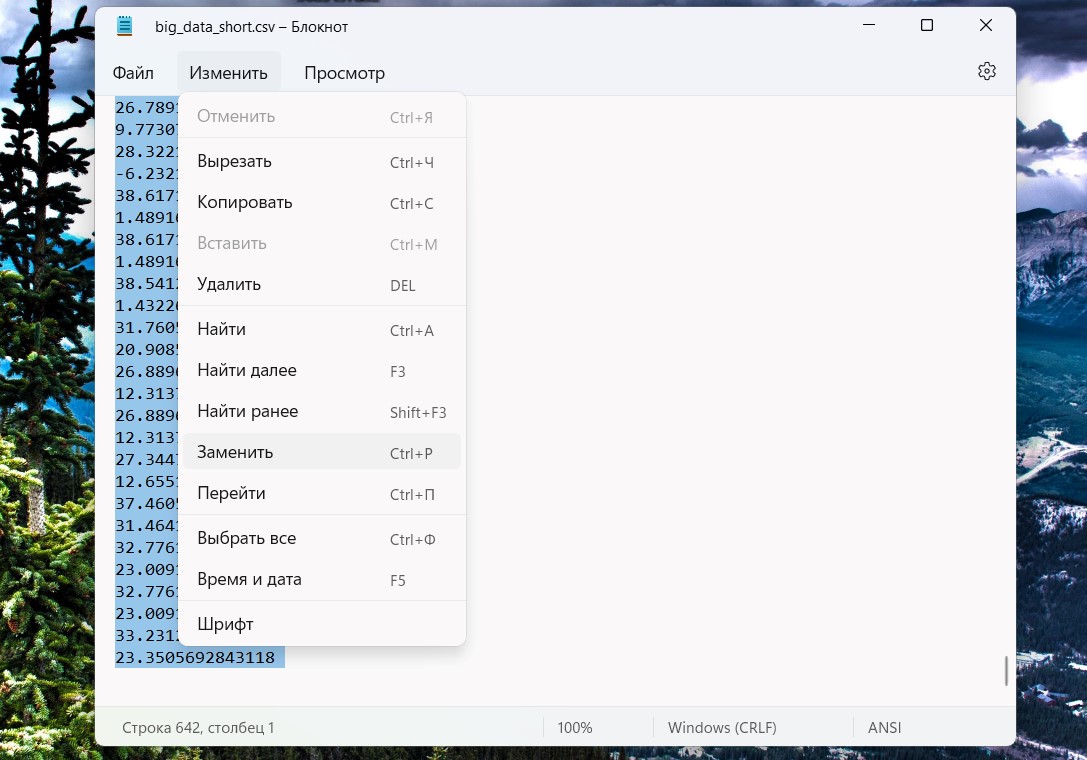1087x760 pixels.
Task: Click the vertical scrollbar thumb
Action: [x=1006, y=671]
